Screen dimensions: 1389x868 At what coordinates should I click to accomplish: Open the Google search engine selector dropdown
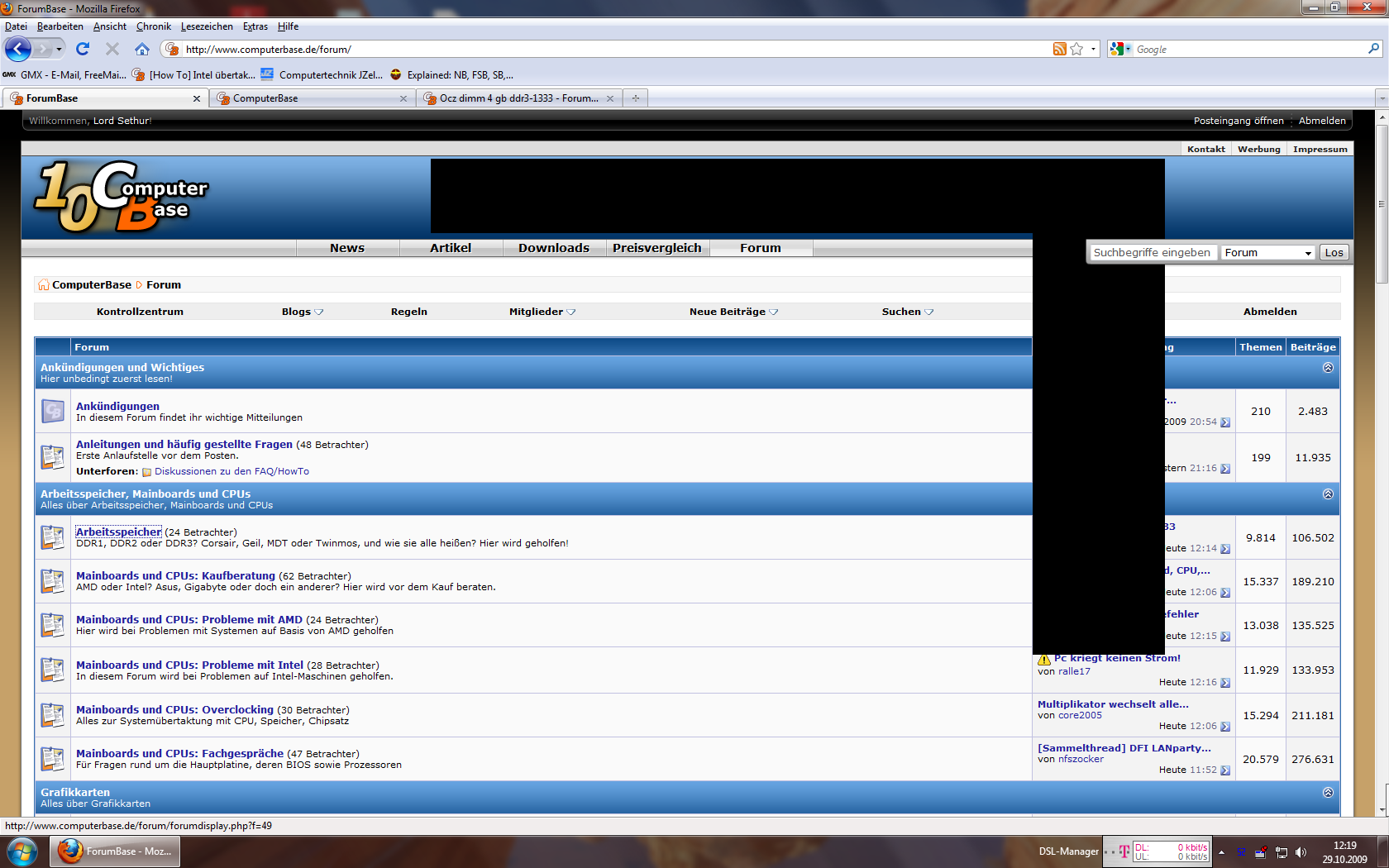pyautogui.click(x=1120, y=50)
